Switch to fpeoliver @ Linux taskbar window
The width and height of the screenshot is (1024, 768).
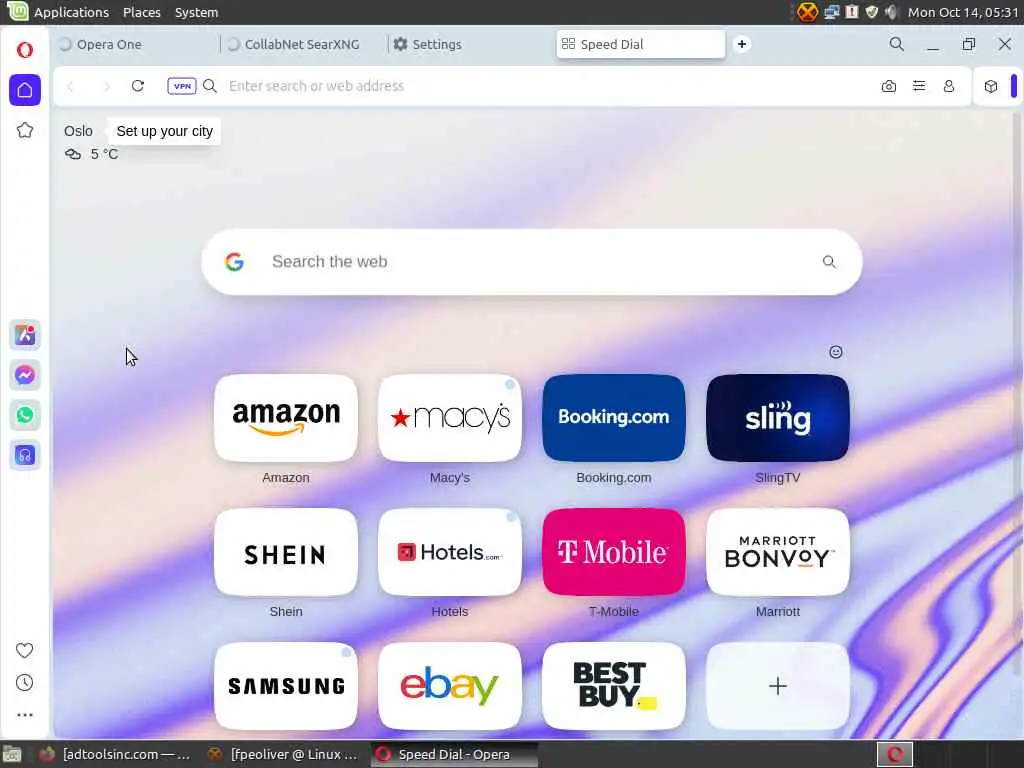click(283, 754)
